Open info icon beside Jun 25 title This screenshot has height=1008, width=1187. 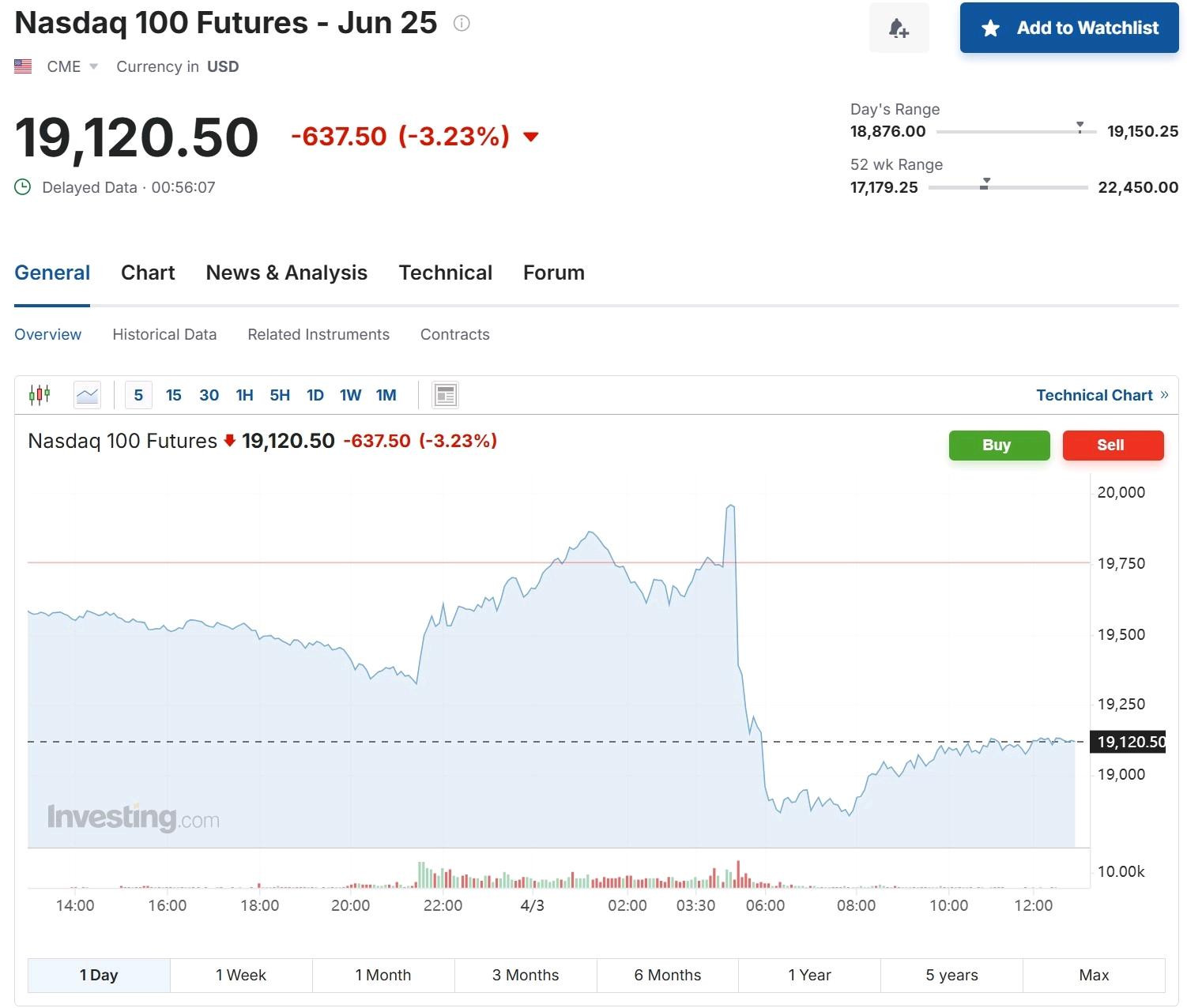(462, 24)
